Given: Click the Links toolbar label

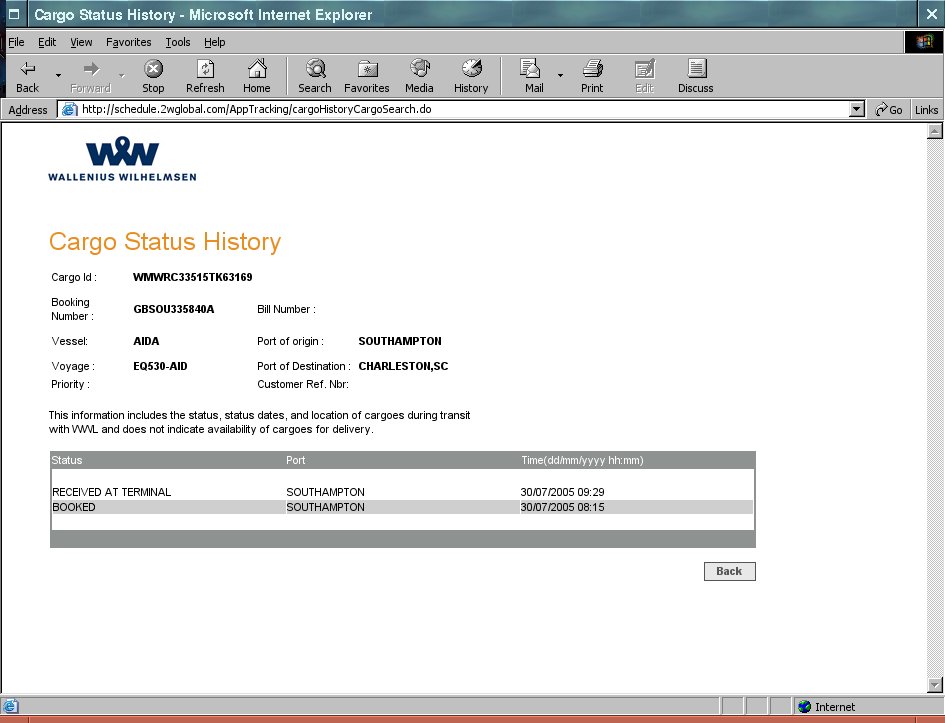Looking at the screenshot, I should (926, 110).
